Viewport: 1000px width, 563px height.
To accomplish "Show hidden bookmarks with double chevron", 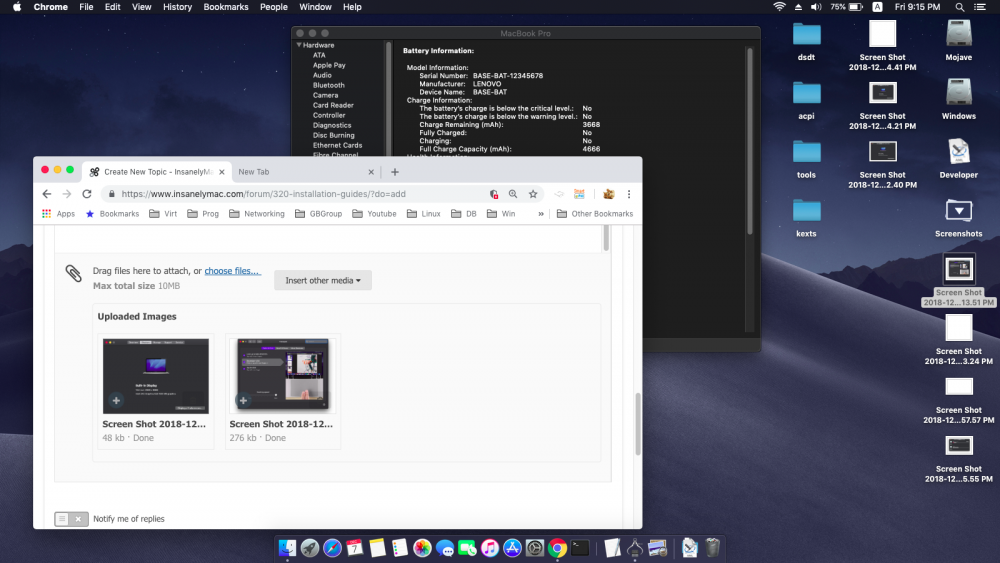I will pos(541,214).
